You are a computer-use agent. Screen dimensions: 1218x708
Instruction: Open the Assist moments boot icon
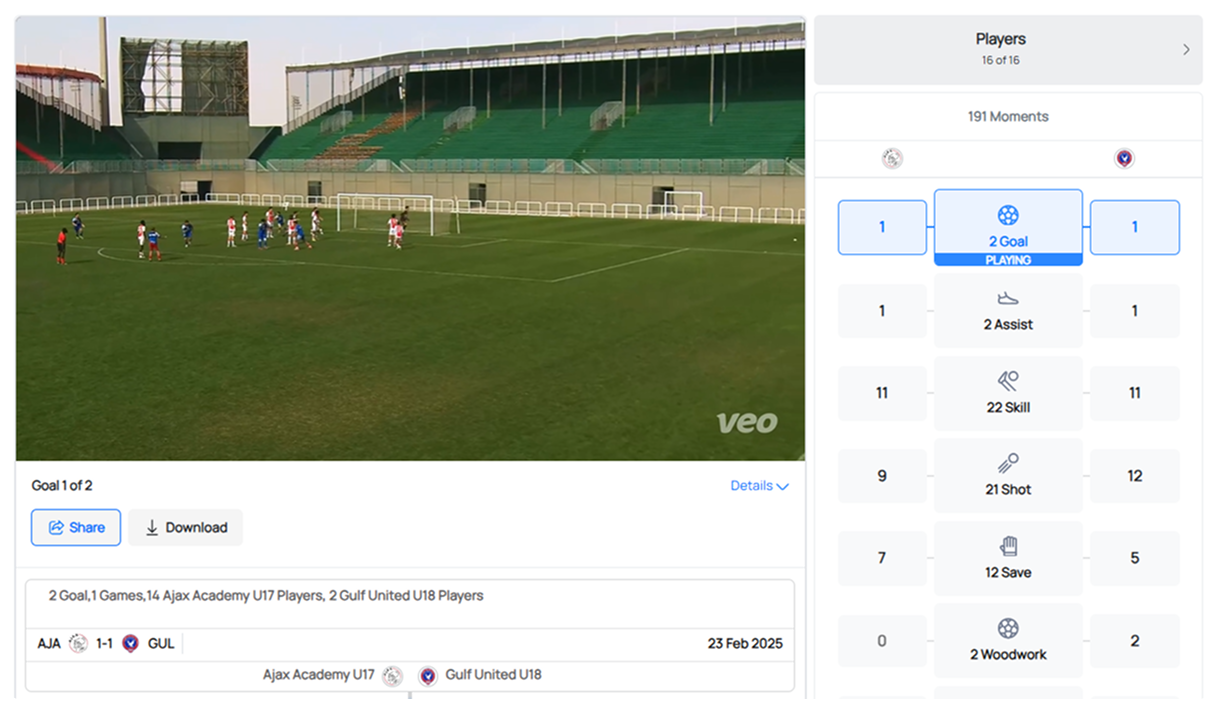point(1008,298)
